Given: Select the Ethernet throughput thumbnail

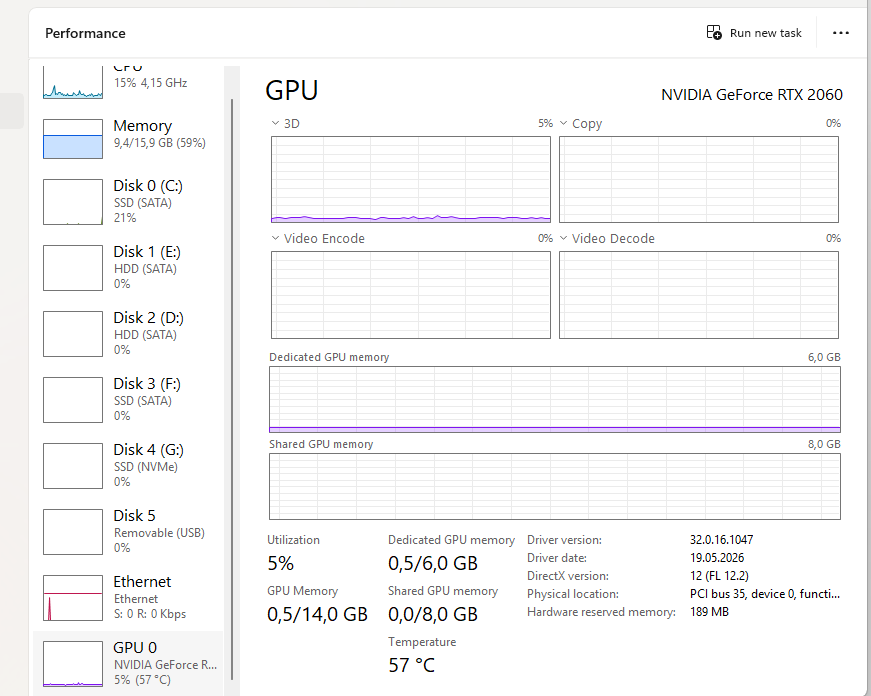Looking at the screenshot, I should click(73, 598).
